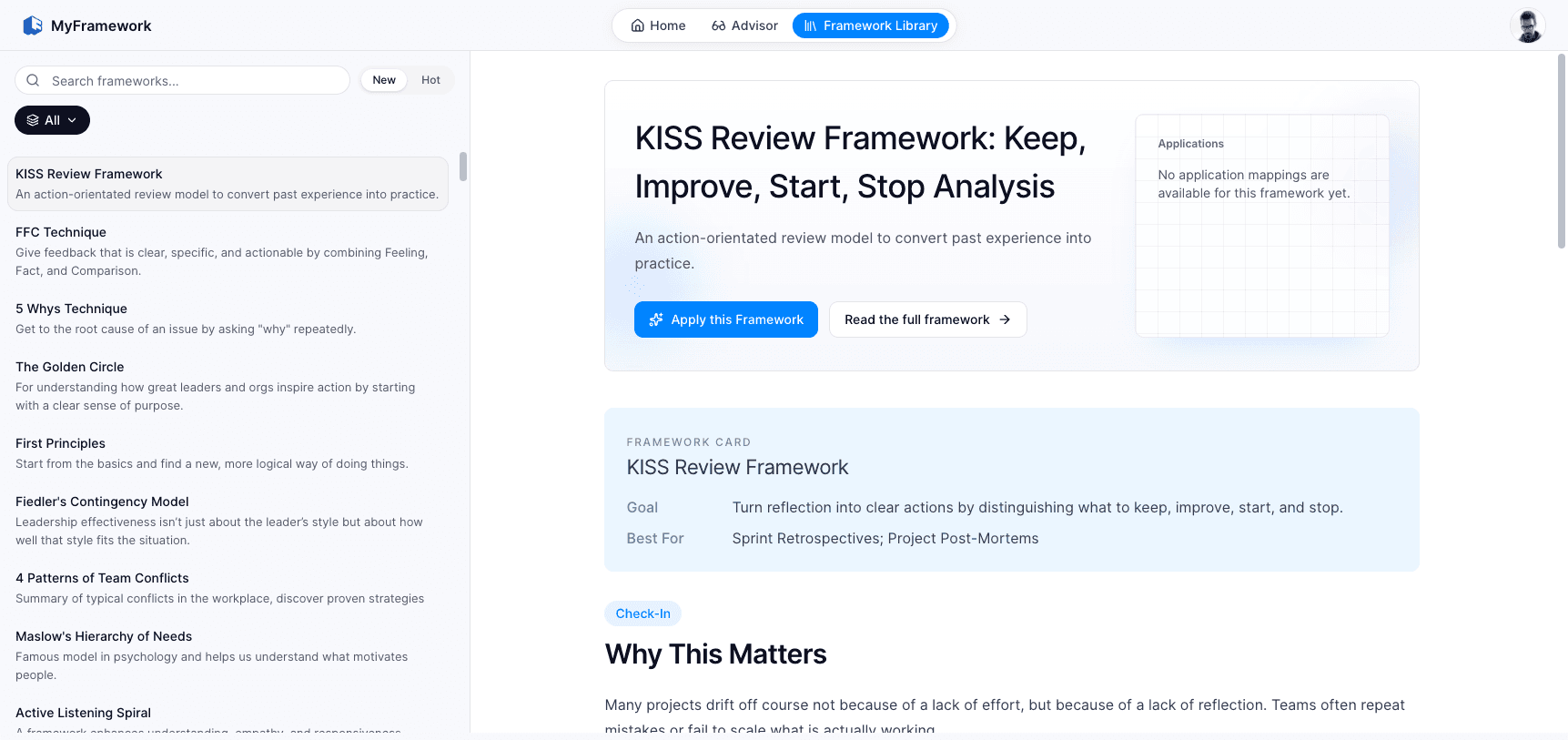Click the library books icon in the Framework Library tab
This screenshot has height=740, width=1568.
[810, 25]
